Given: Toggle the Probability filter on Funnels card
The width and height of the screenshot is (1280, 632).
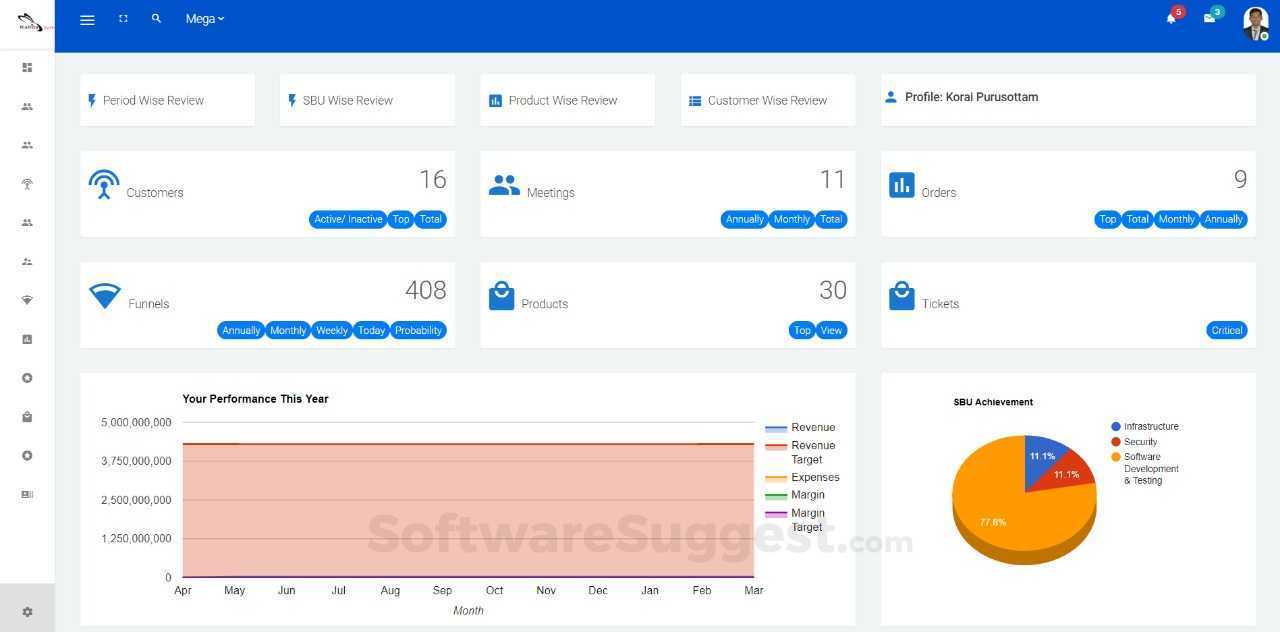Looking at the screenshot, I should [x=418, y=330].
